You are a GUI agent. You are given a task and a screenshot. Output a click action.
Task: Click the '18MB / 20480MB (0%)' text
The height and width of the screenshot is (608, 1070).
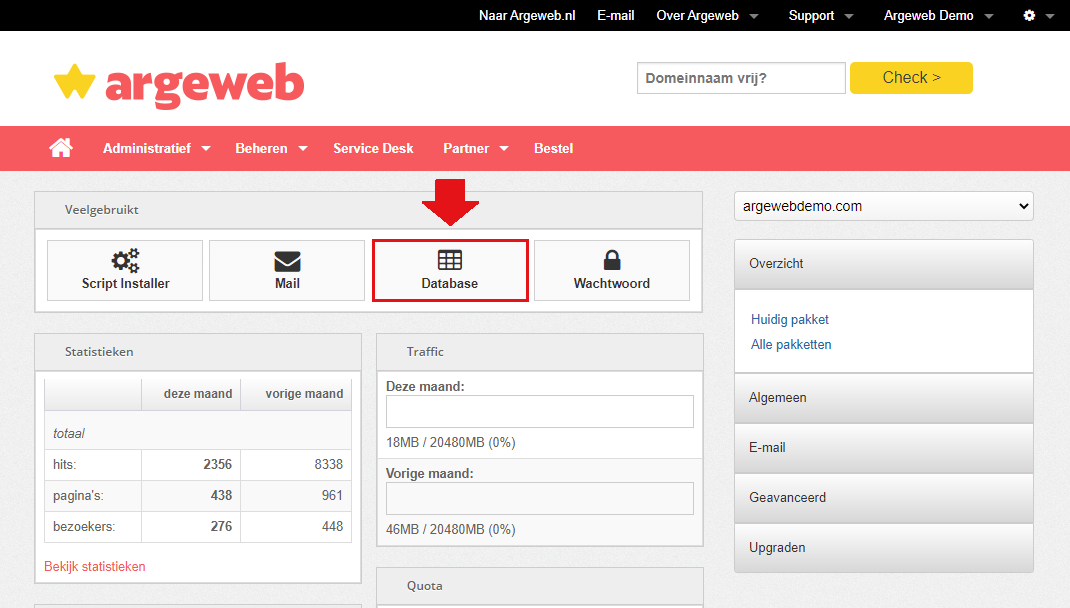coord(450,442)
